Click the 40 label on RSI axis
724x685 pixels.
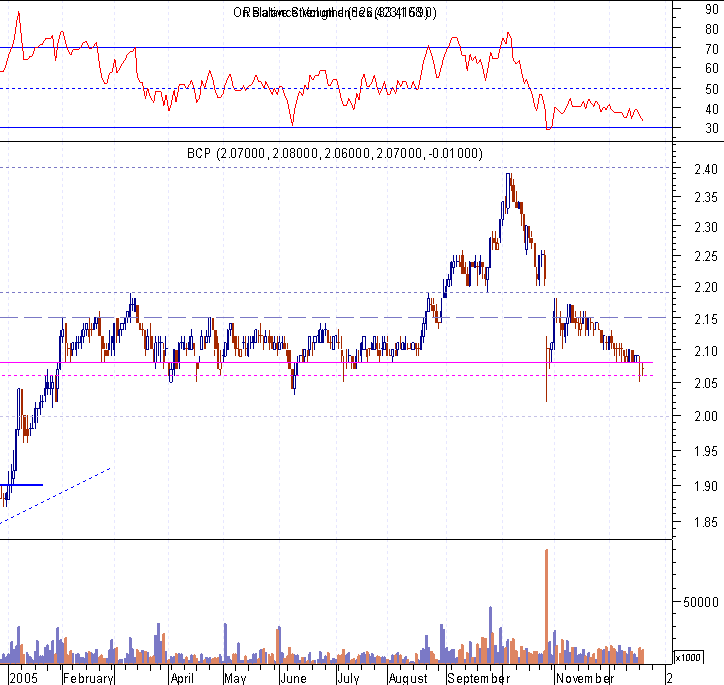point(712,109)
